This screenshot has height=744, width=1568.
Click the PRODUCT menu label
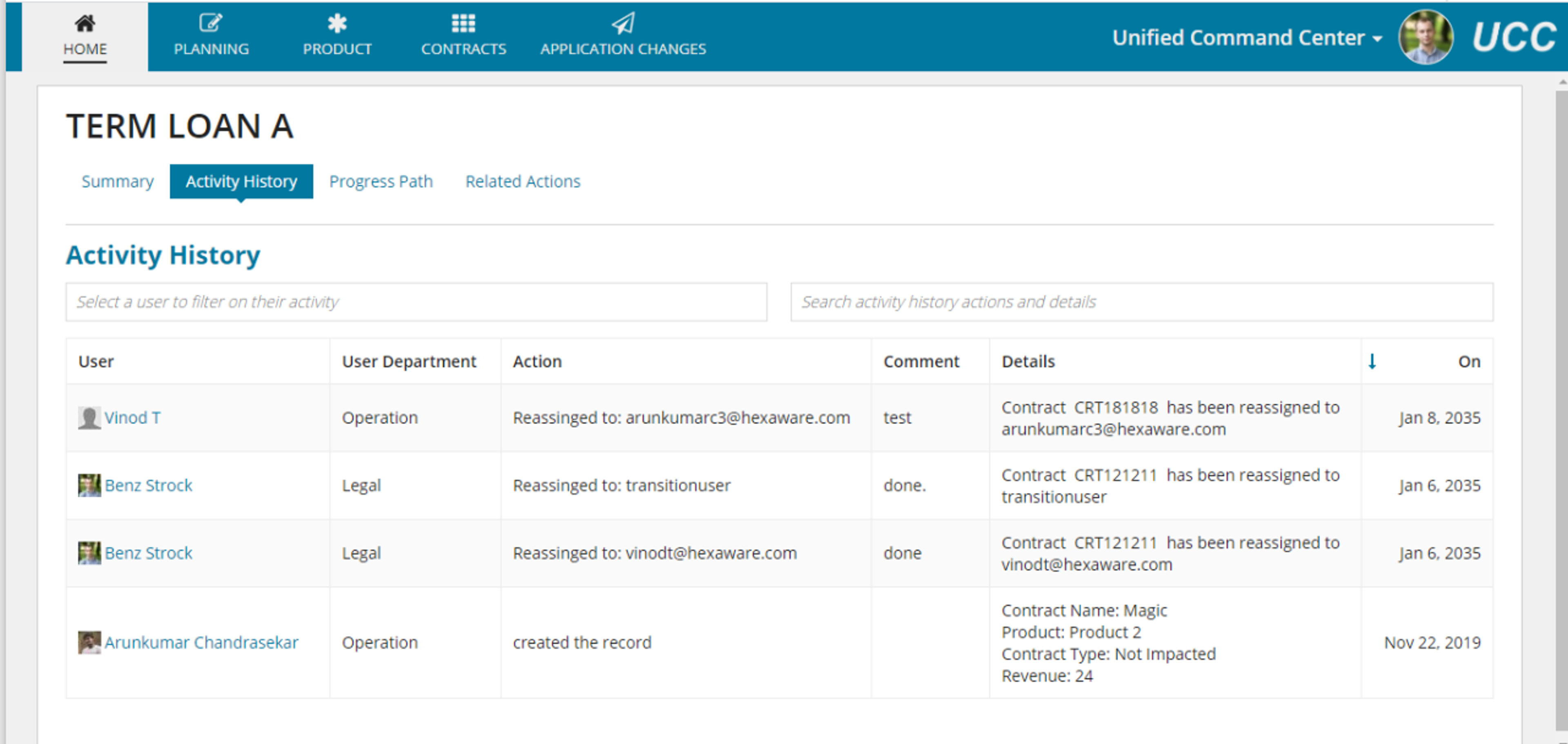pyautogui.click(x=337, y=49)
